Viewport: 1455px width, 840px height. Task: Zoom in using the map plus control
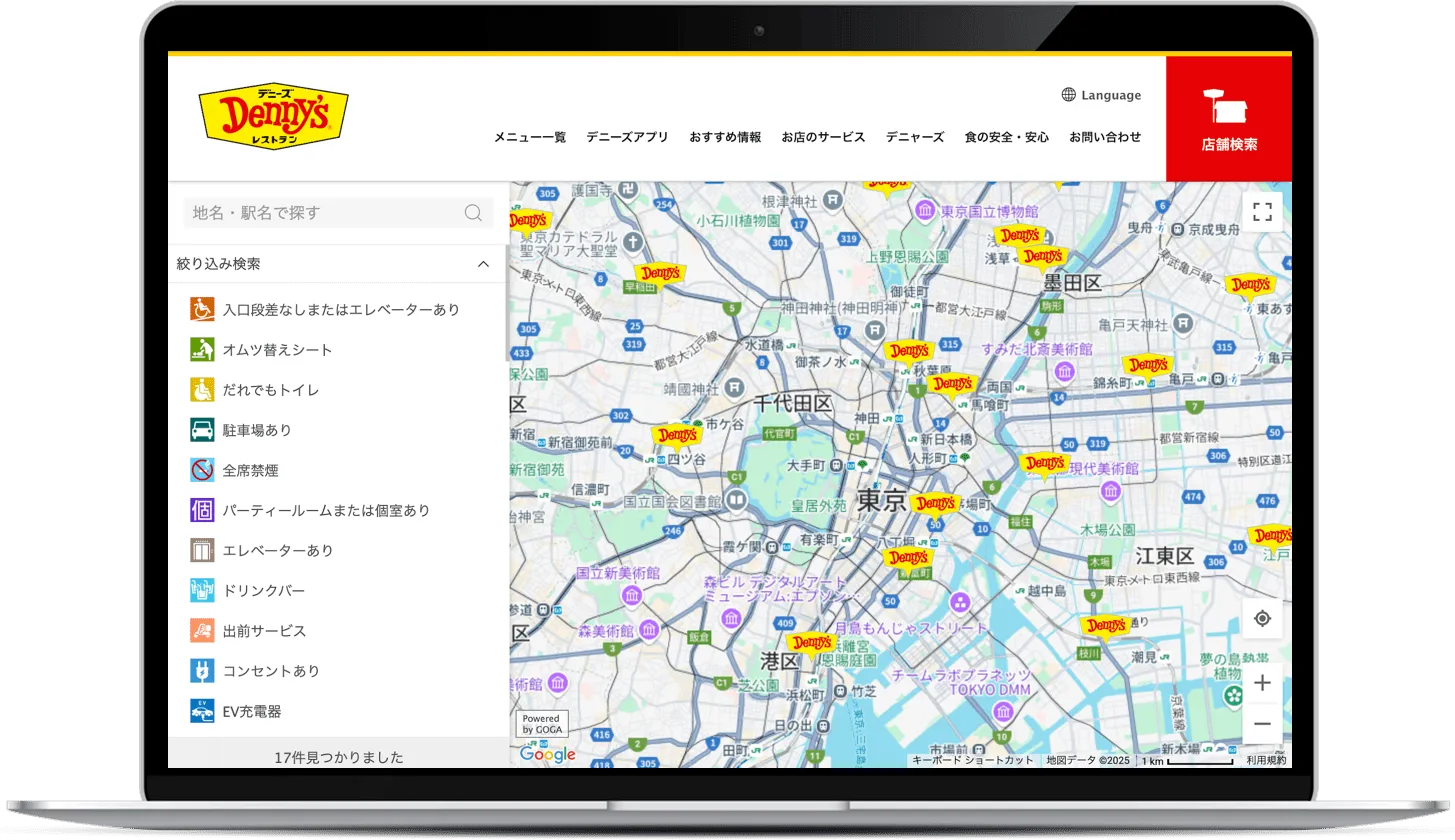point(1262,683)
